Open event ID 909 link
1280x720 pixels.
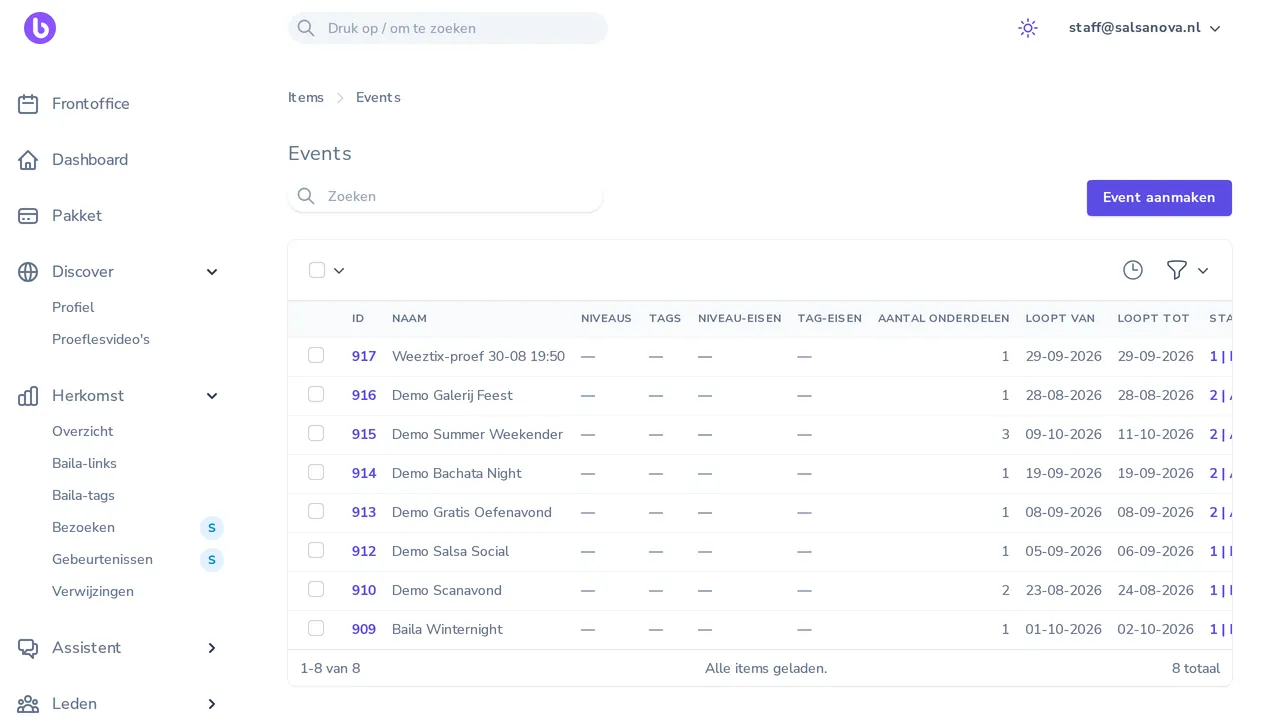[364, 629]
